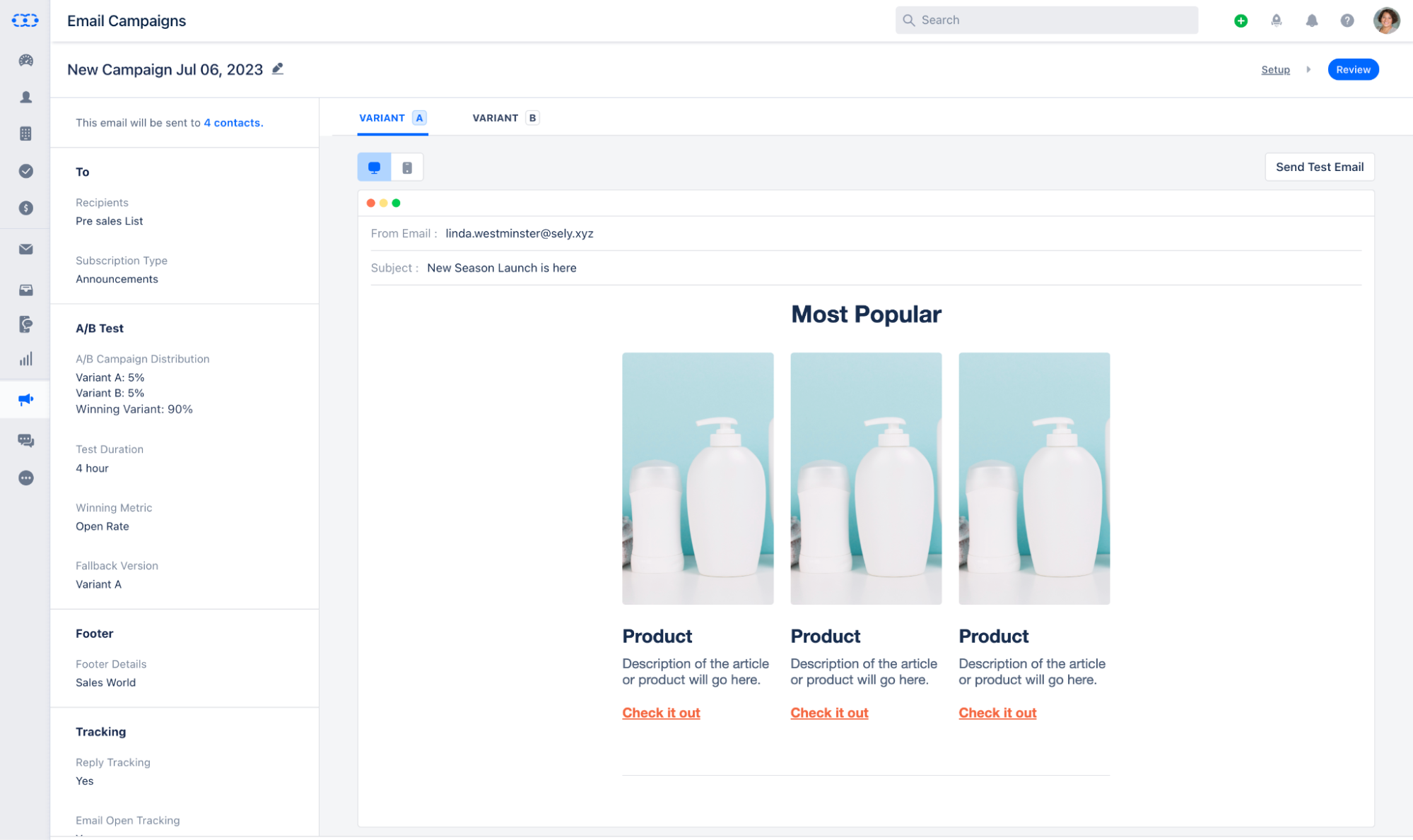The image size is (1413, 840).
Task: Click the Search field in top bar
Action: tap(1046, 20)
